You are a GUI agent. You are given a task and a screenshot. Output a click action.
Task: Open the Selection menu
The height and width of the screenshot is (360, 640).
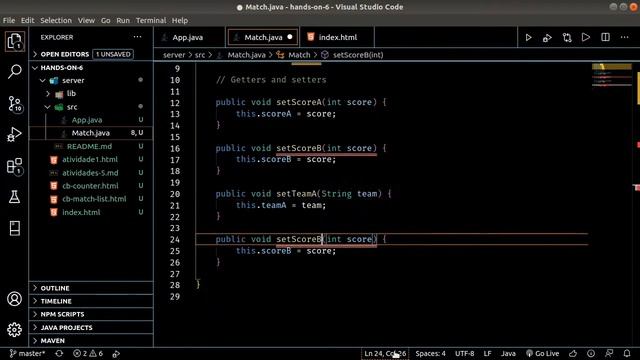click(56, 20)
